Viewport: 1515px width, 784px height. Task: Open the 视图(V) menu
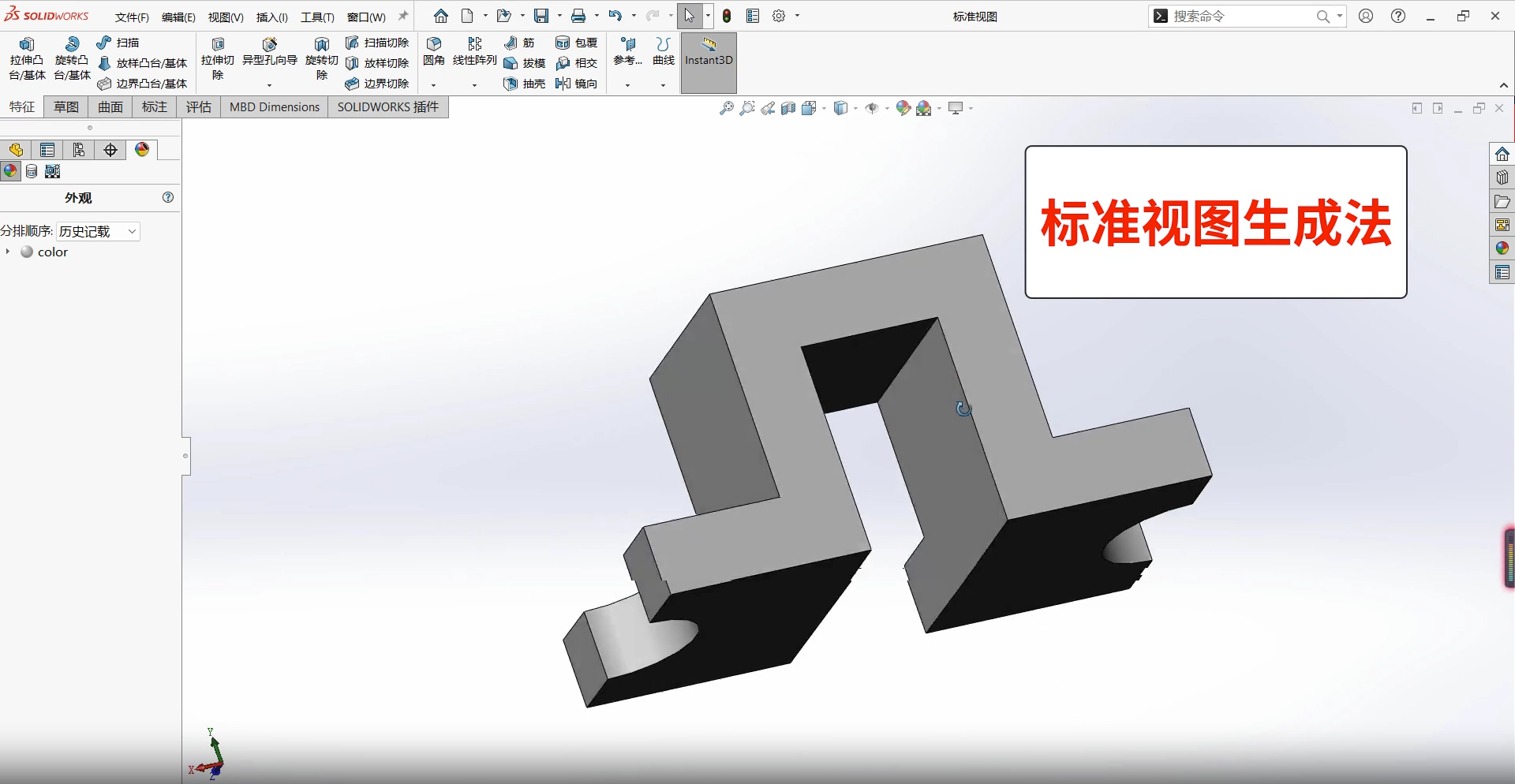pos(226,17)
